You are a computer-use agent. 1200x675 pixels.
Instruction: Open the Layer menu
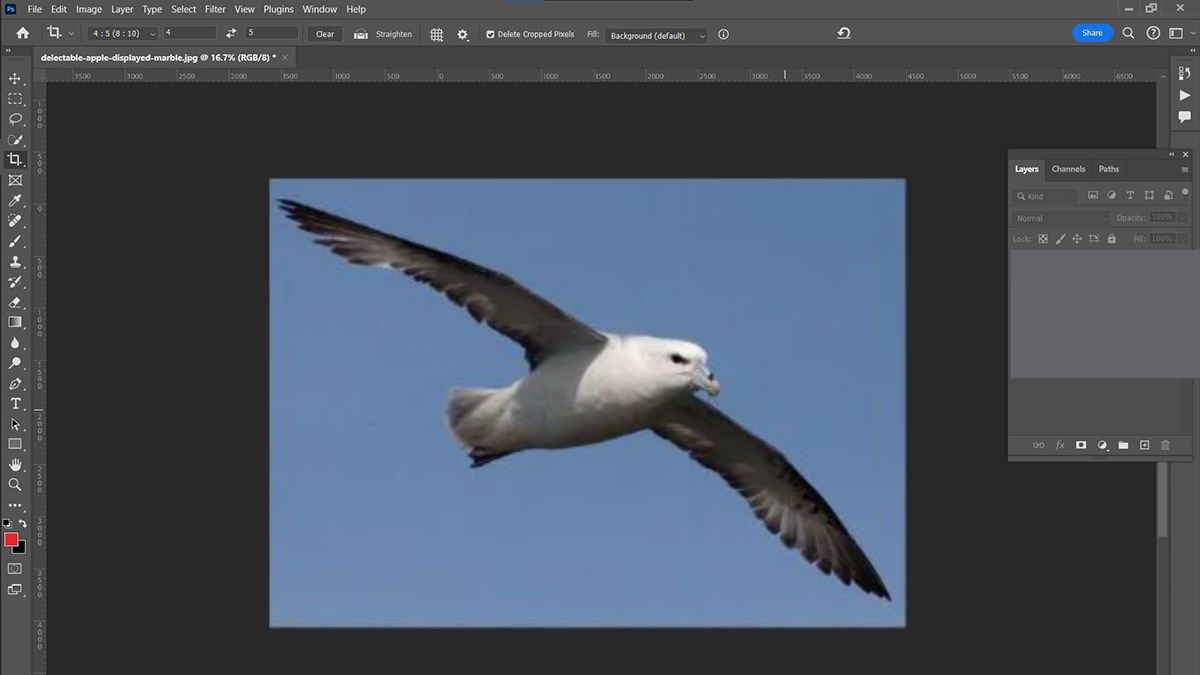[122, 9]
